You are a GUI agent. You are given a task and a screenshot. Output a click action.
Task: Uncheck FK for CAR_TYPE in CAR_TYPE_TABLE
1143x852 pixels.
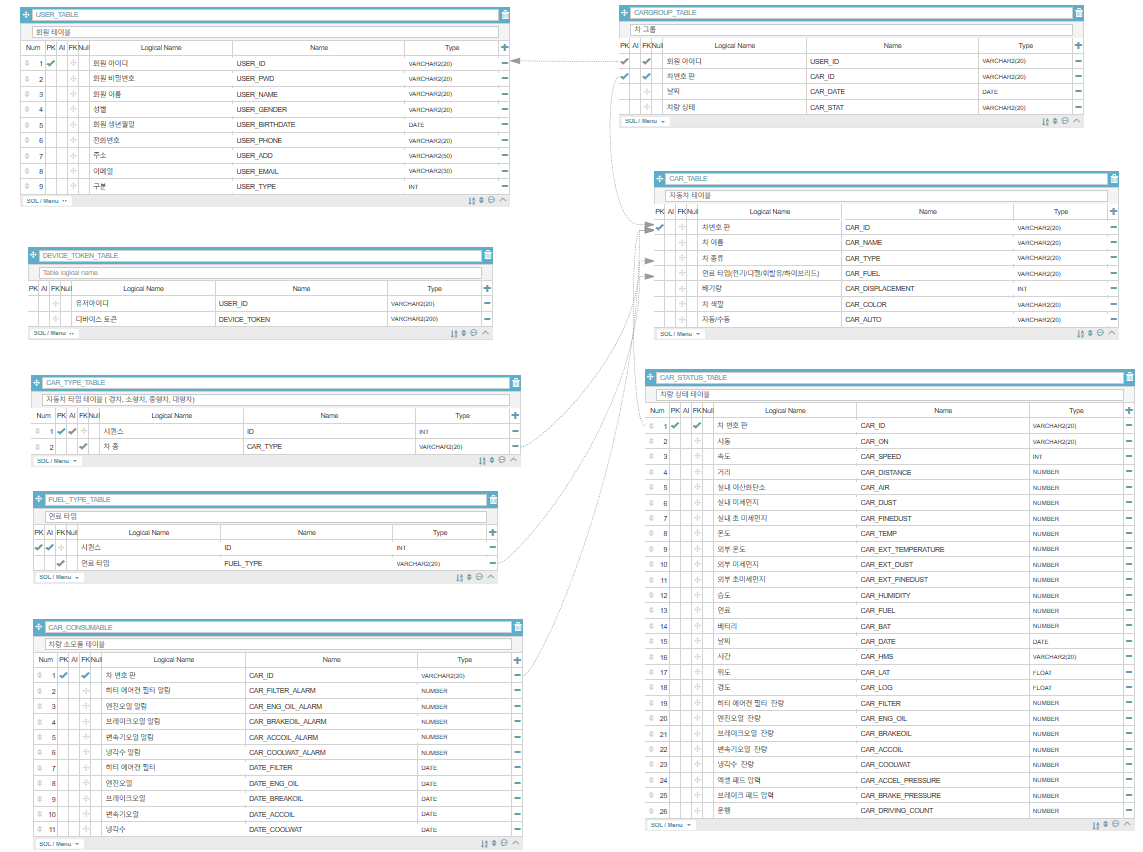(83, 446)
